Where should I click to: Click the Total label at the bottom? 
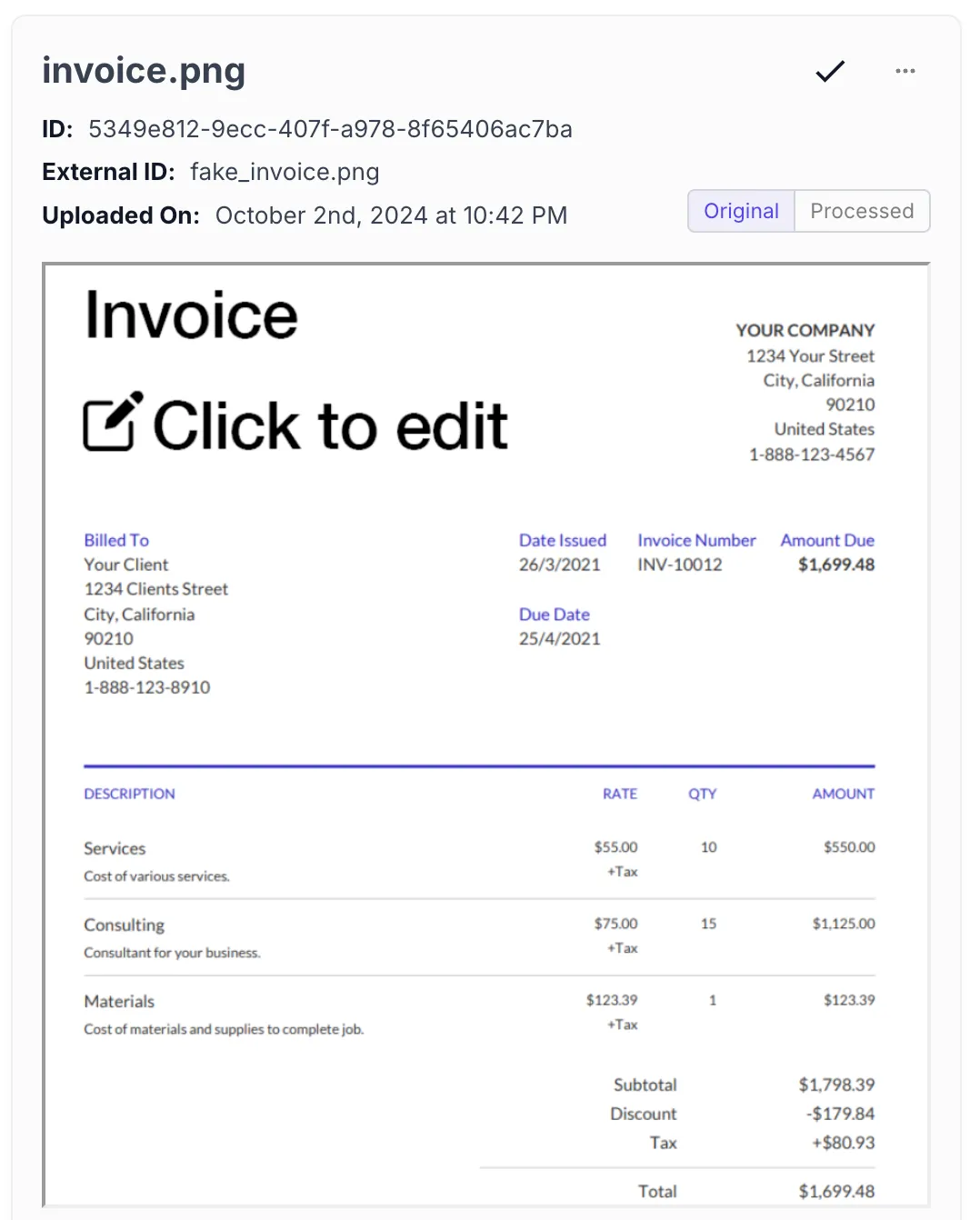657,1192
